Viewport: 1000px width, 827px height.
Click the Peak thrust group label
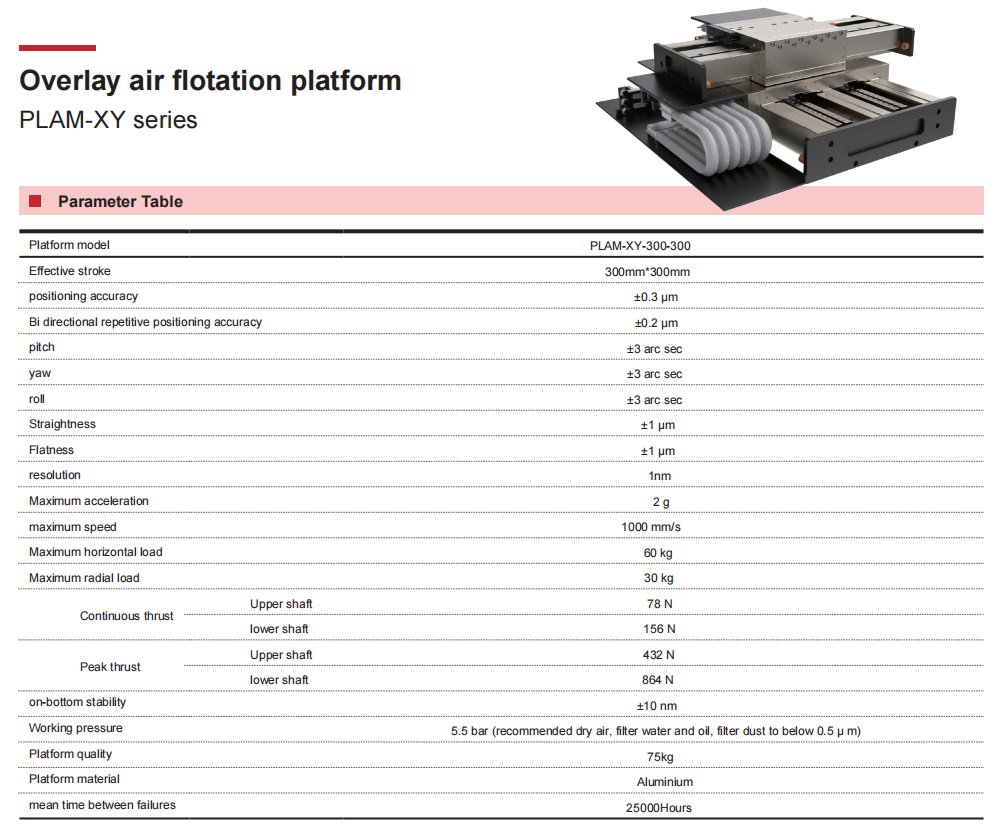pyautogui.click(x=110, y=667)
